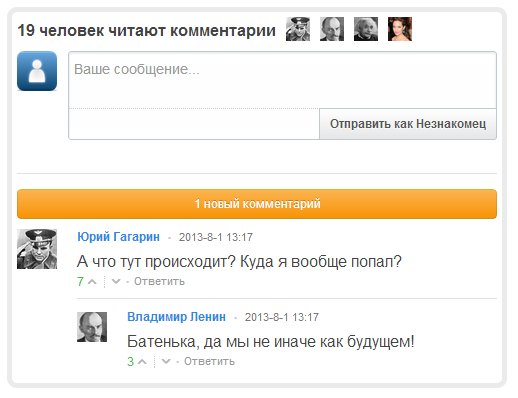Click Ленин's avatar next to his reply
The image size is (518, 398).
click(92, 327)
